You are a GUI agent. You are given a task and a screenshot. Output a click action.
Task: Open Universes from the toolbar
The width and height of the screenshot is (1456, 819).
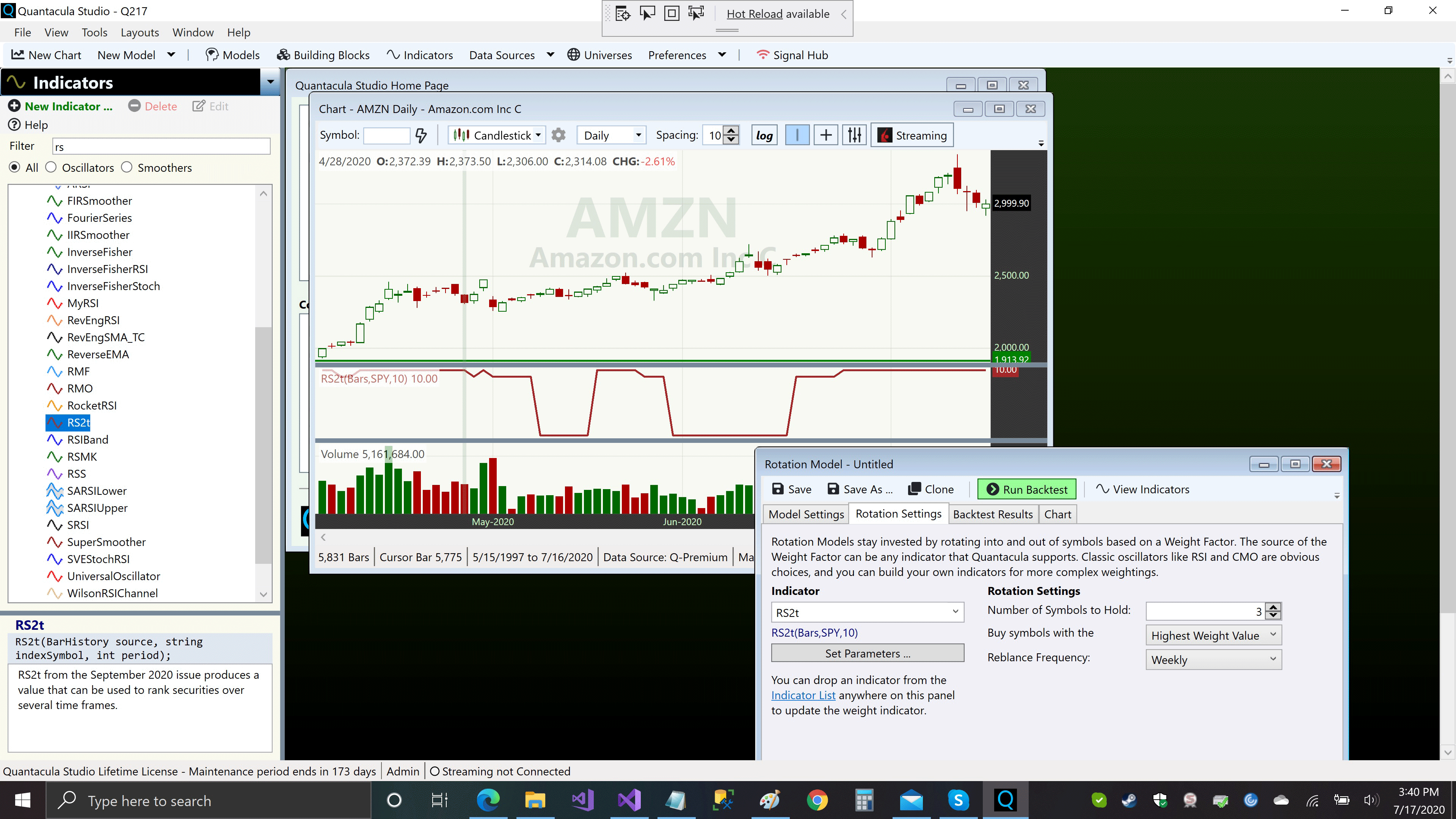coord(600,55)
